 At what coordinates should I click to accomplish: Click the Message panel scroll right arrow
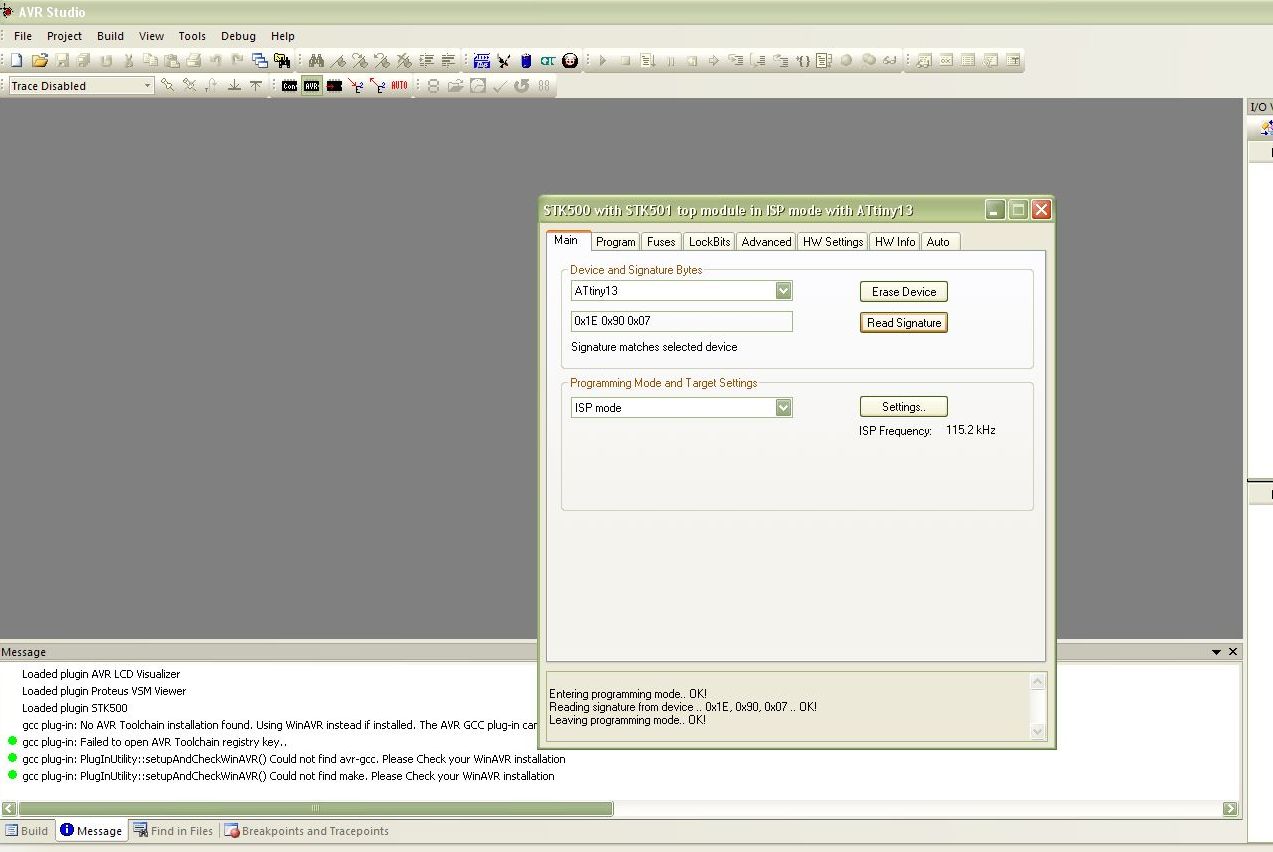point(1230,808)
